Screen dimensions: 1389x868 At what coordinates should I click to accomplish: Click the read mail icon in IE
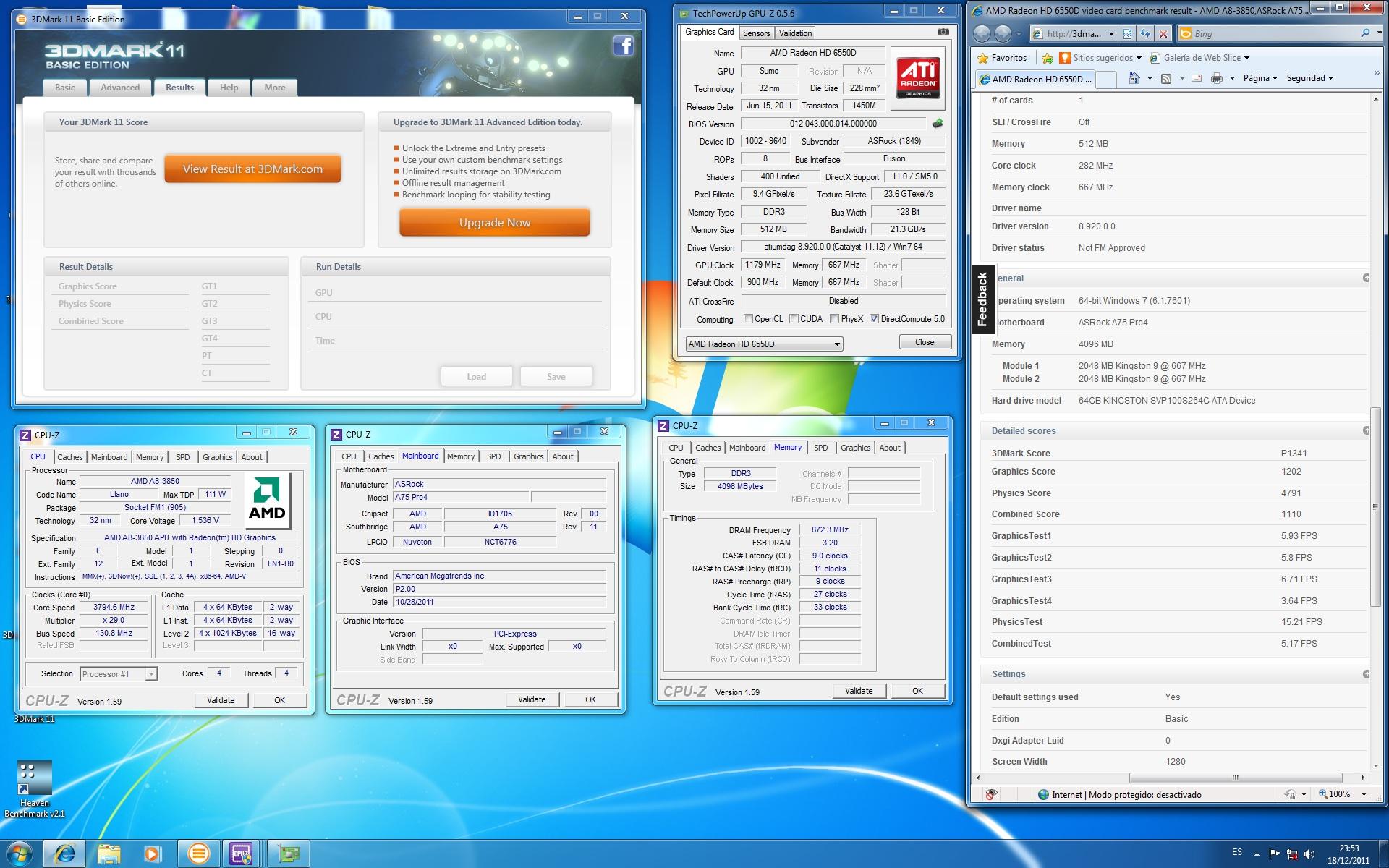1197,78
